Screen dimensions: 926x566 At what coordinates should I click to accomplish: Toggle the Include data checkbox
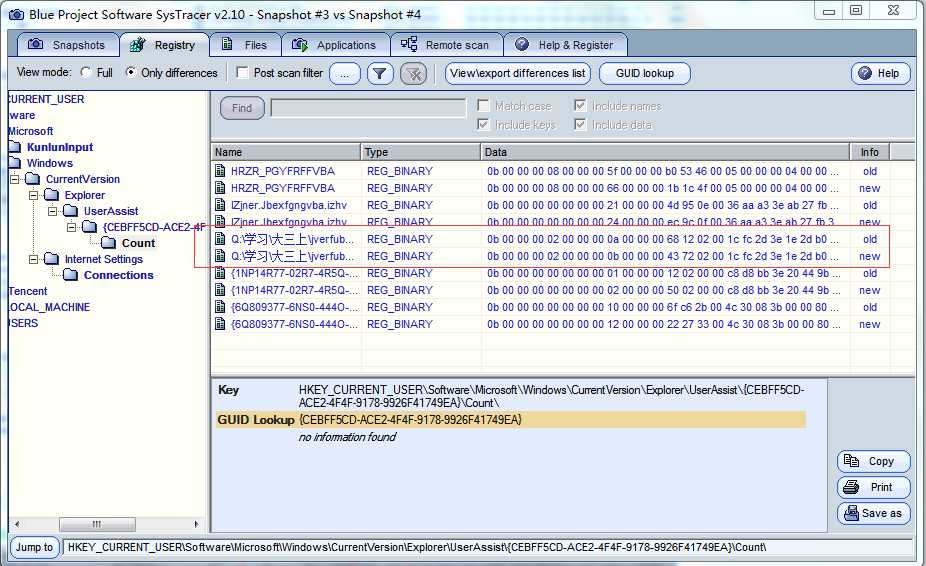pos(580,124)
